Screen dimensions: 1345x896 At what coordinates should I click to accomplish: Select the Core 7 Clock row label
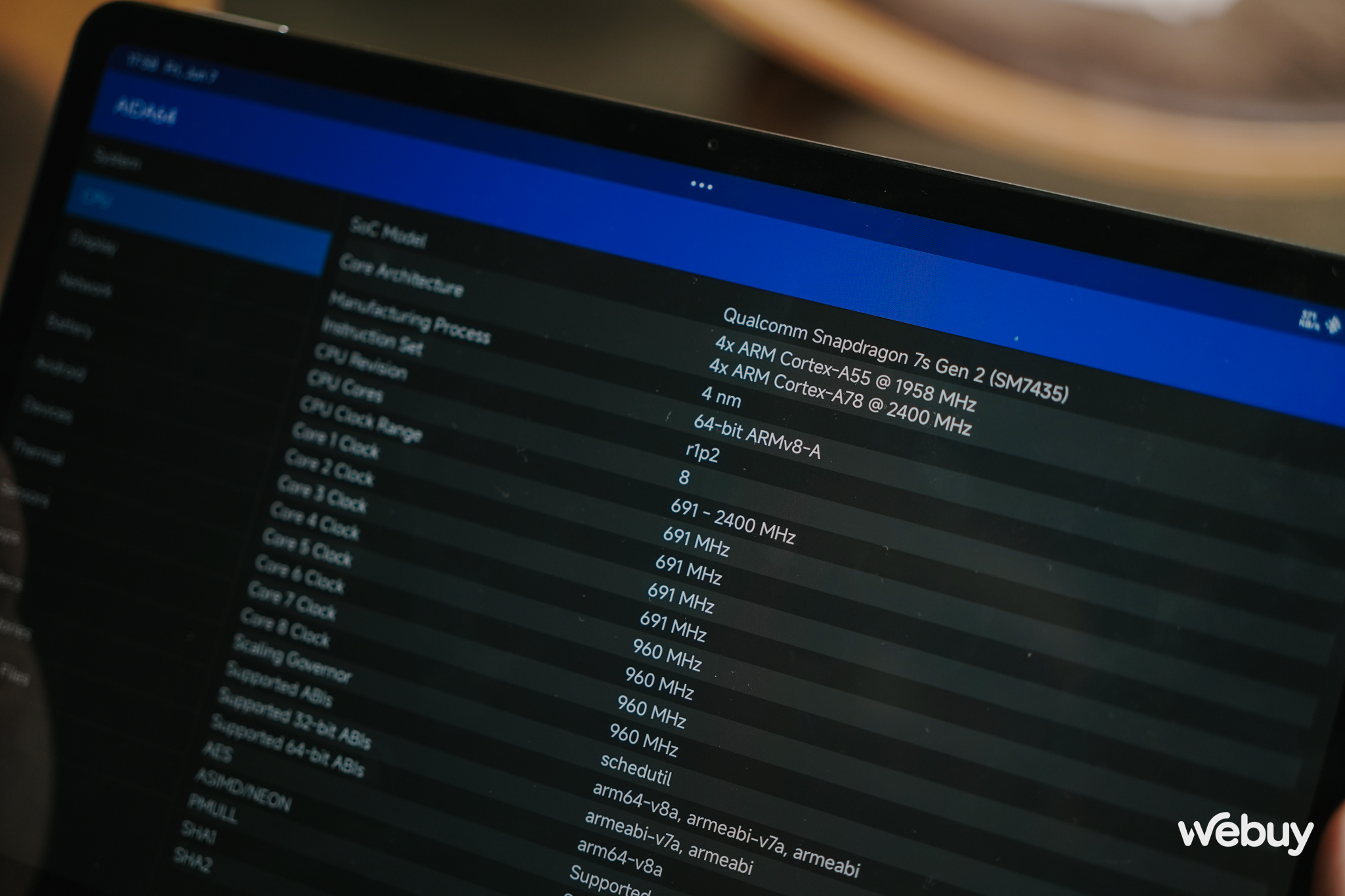[x=292, y=602]
